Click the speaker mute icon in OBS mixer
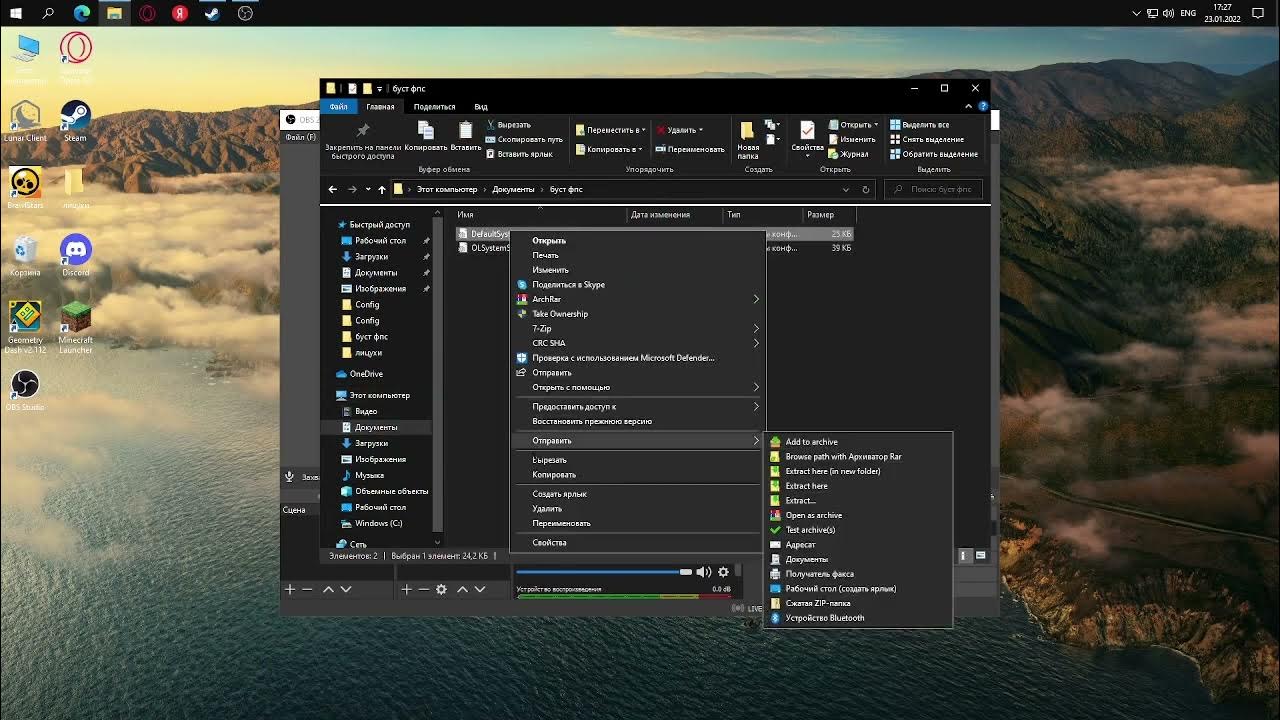Screen dimensions: 1280x720 704,572
